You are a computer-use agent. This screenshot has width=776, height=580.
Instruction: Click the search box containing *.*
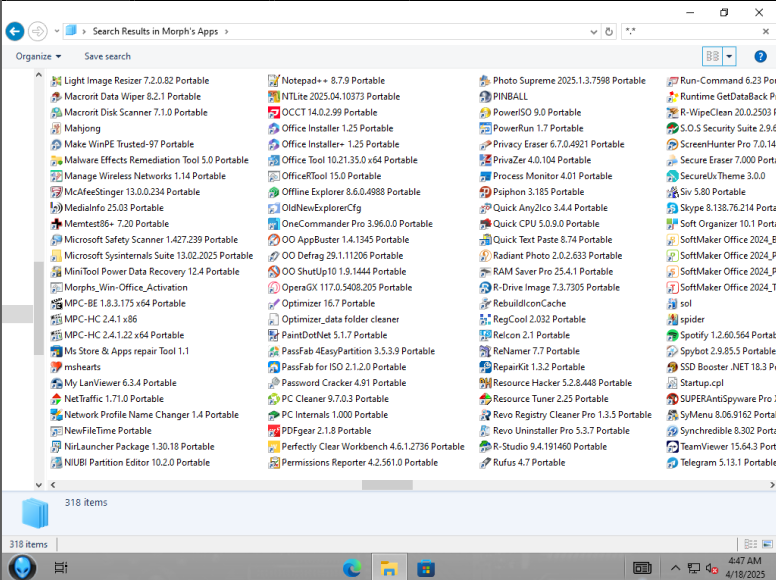pyautogui.click(x=692, y=31)
